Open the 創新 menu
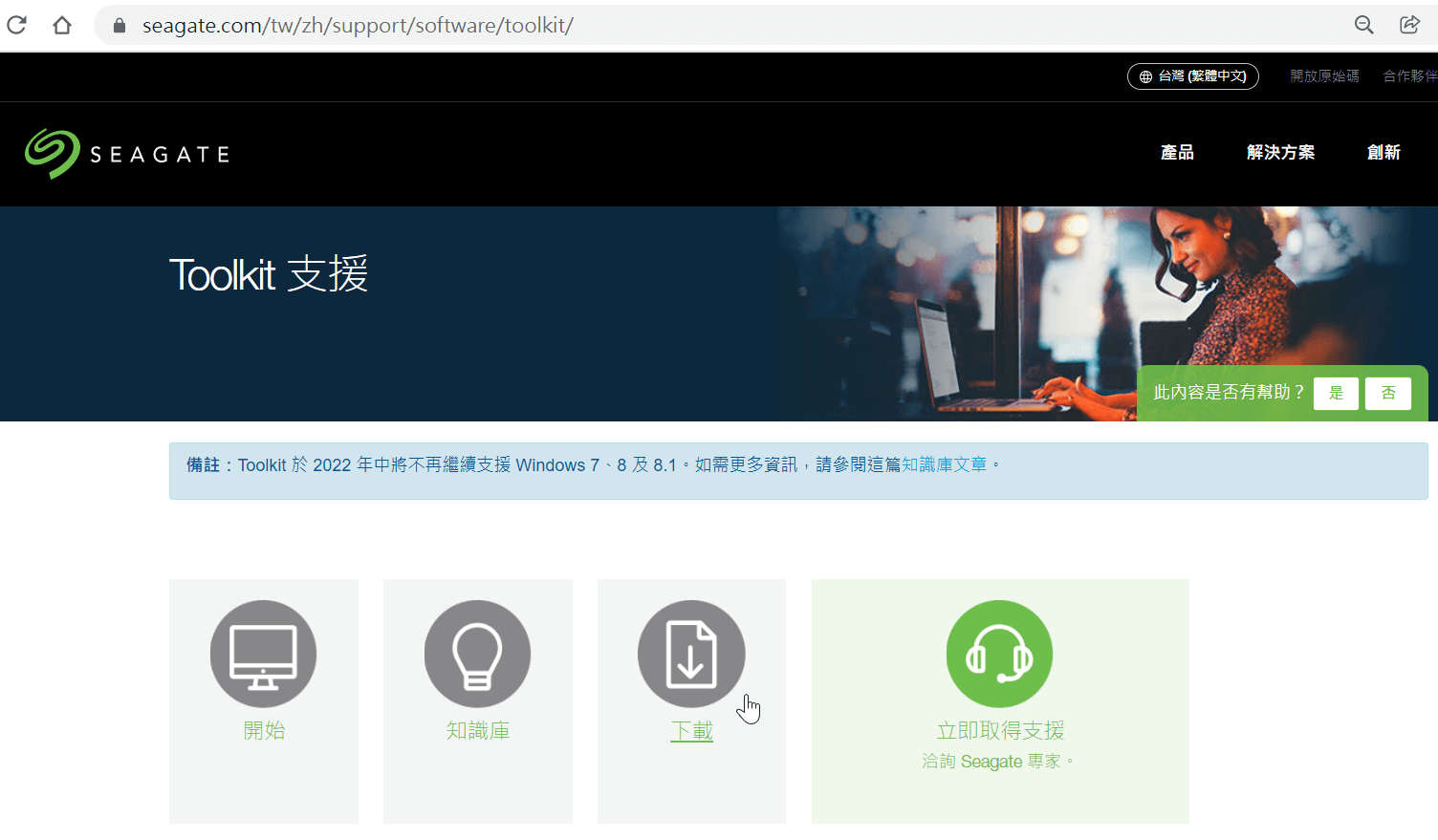This screenshot has height=840, width=1438. point(1384,153)
